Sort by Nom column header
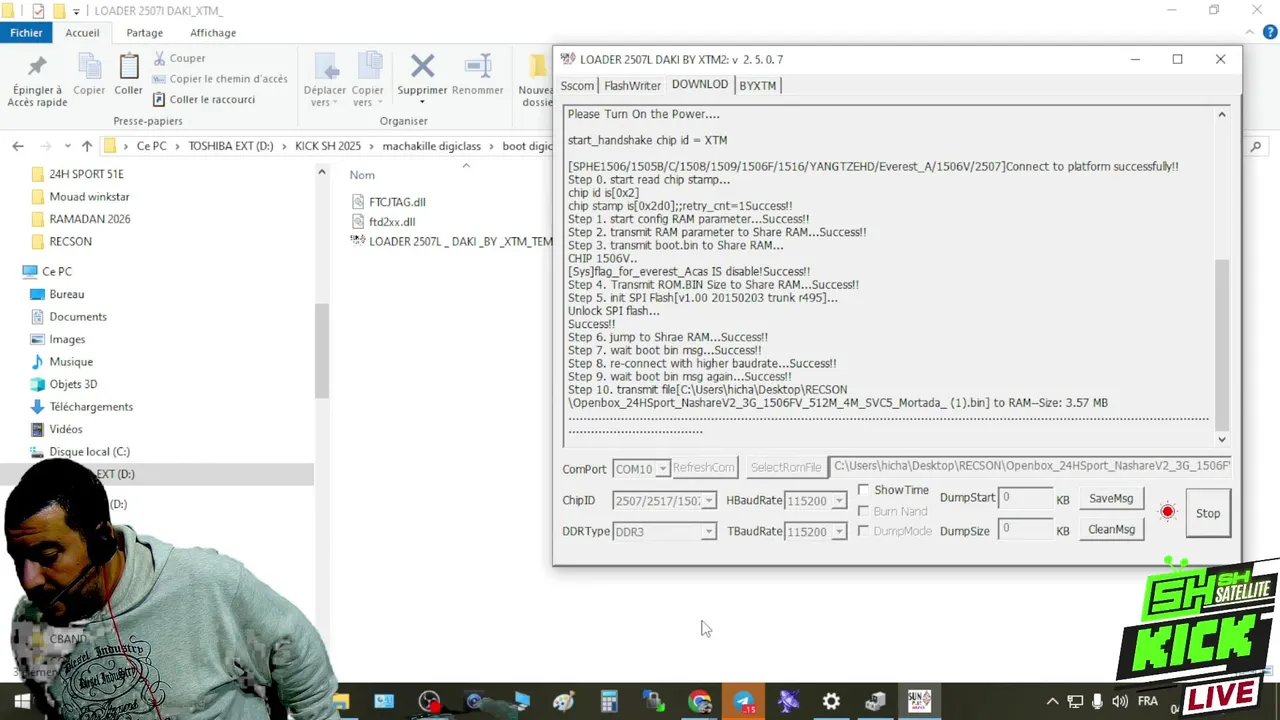The height and width of the screenshot is (720, 1280). (x=362, y=175)
